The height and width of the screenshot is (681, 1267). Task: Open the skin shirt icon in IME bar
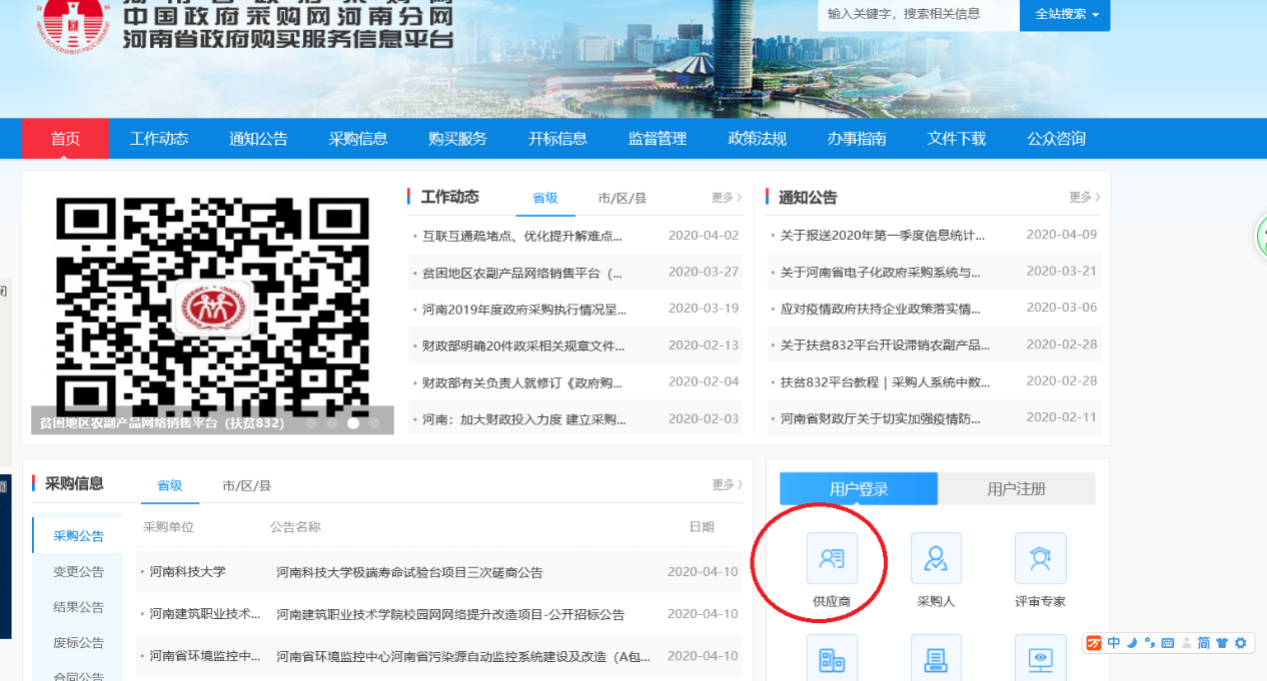click(x=1222, y=643)
